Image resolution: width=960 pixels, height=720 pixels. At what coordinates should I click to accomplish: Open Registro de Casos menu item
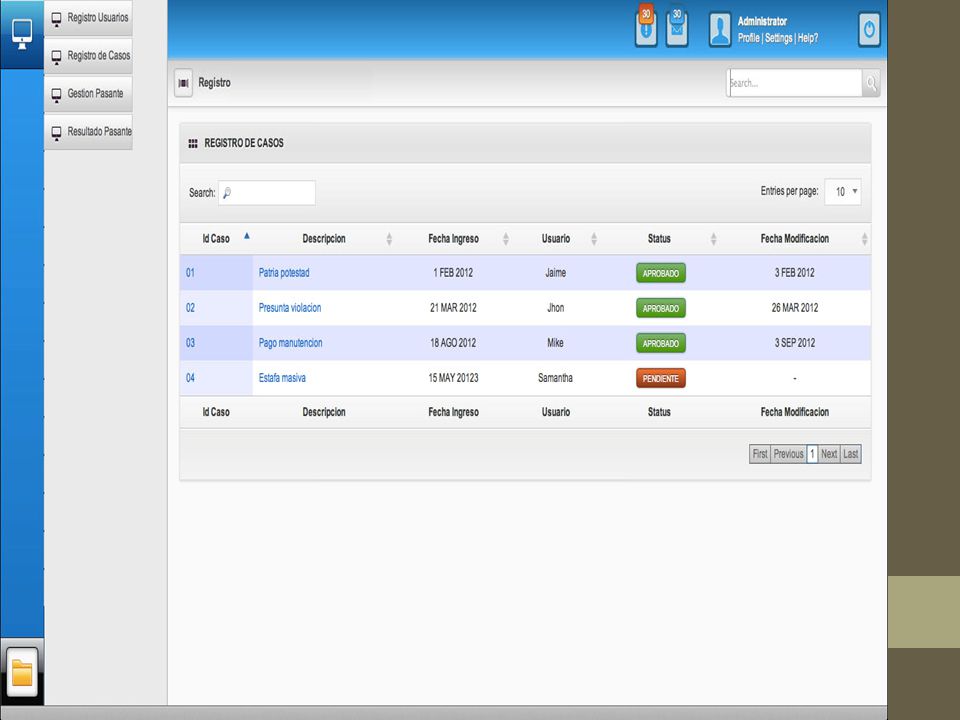pyautogui.click(x=88, y=56)
